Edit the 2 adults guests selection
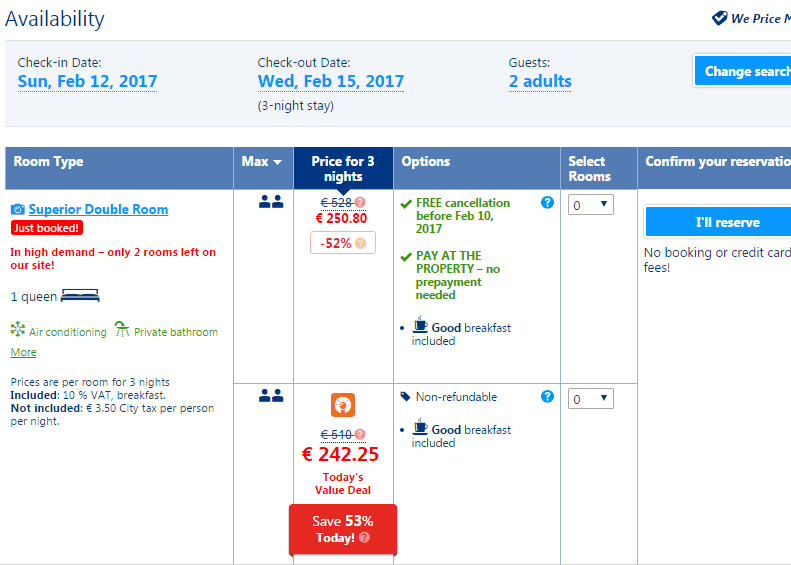Image resolution: width=791 pixels, height=565 pixels. (x=540, y=82)
